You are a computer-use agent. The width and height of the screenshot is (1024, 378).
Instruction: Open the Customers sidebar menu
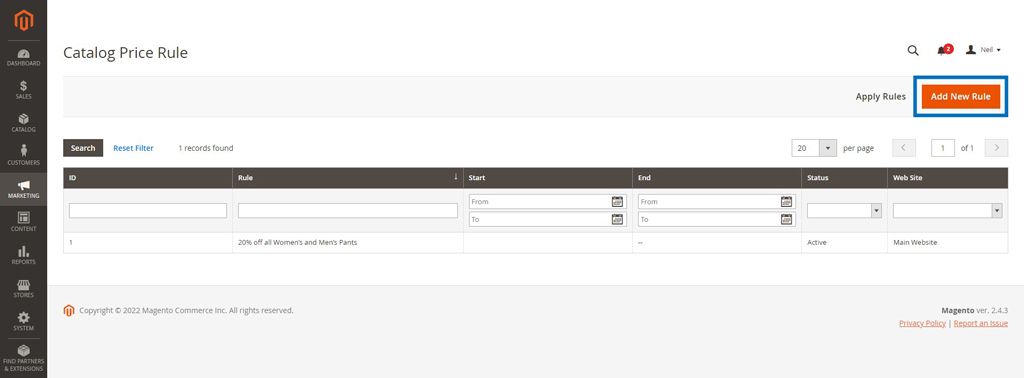pyautogui.click(x=24, y=156)
